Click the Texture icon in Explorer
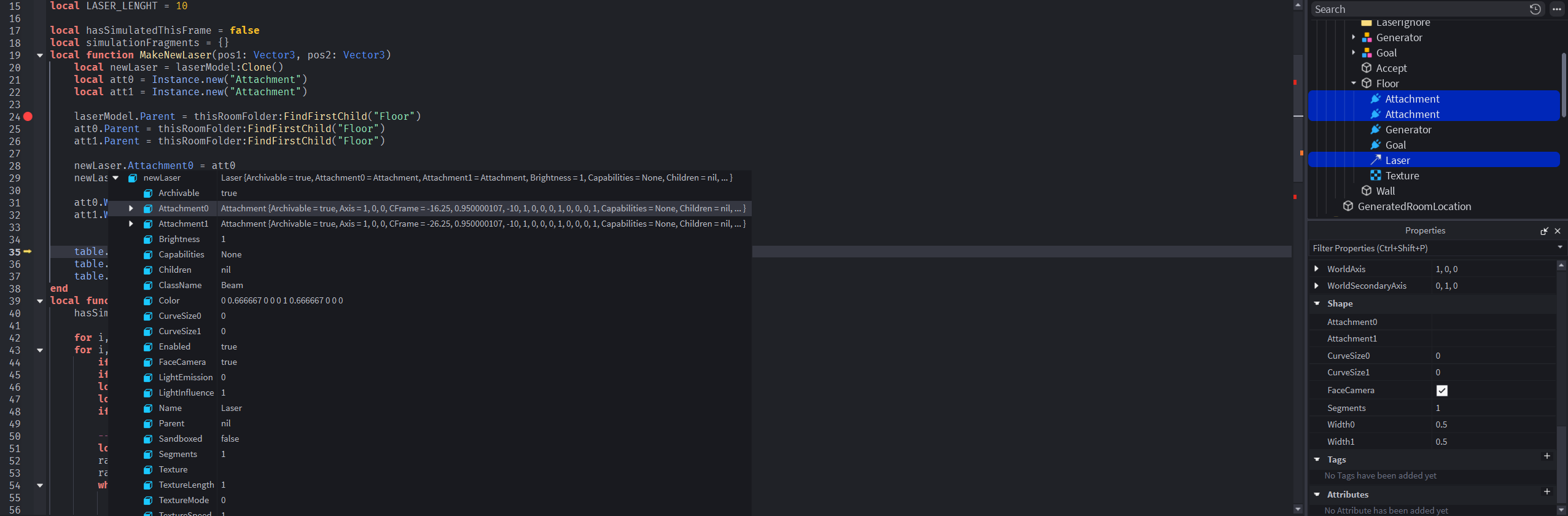This screenshot has width=1568, height=516. click(1376, 175)
